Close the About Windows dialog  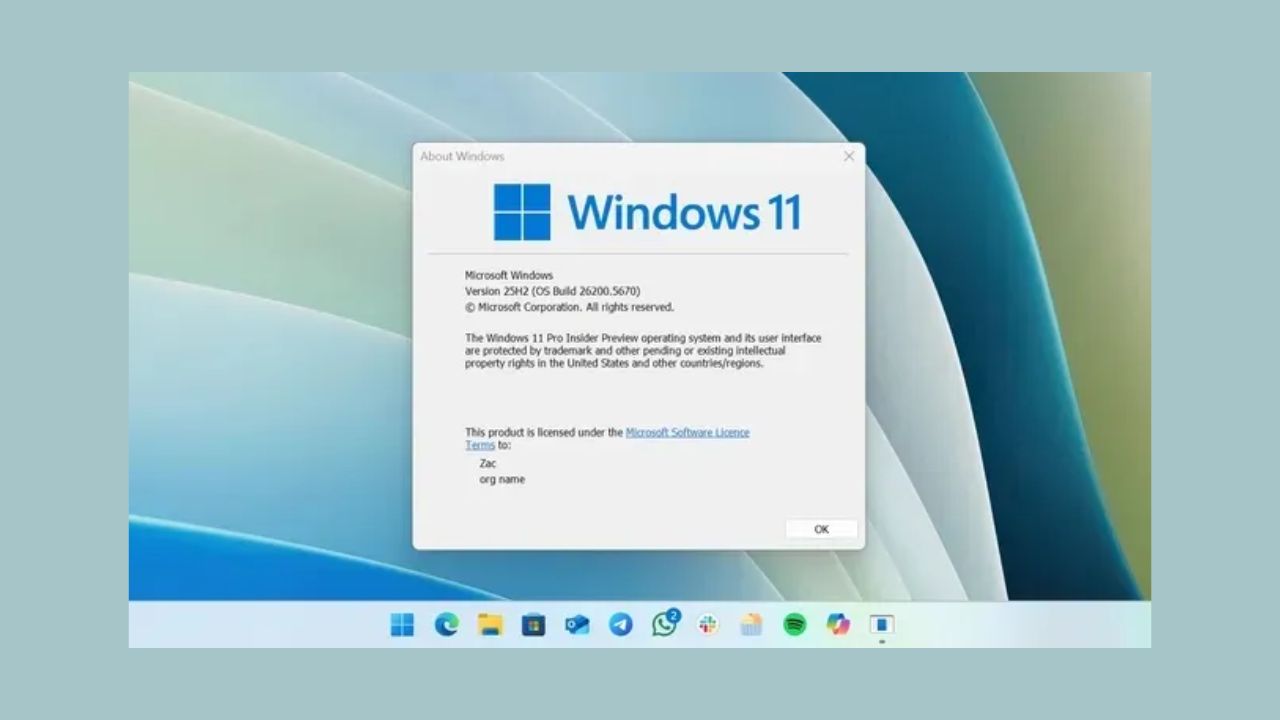point(849,156)
